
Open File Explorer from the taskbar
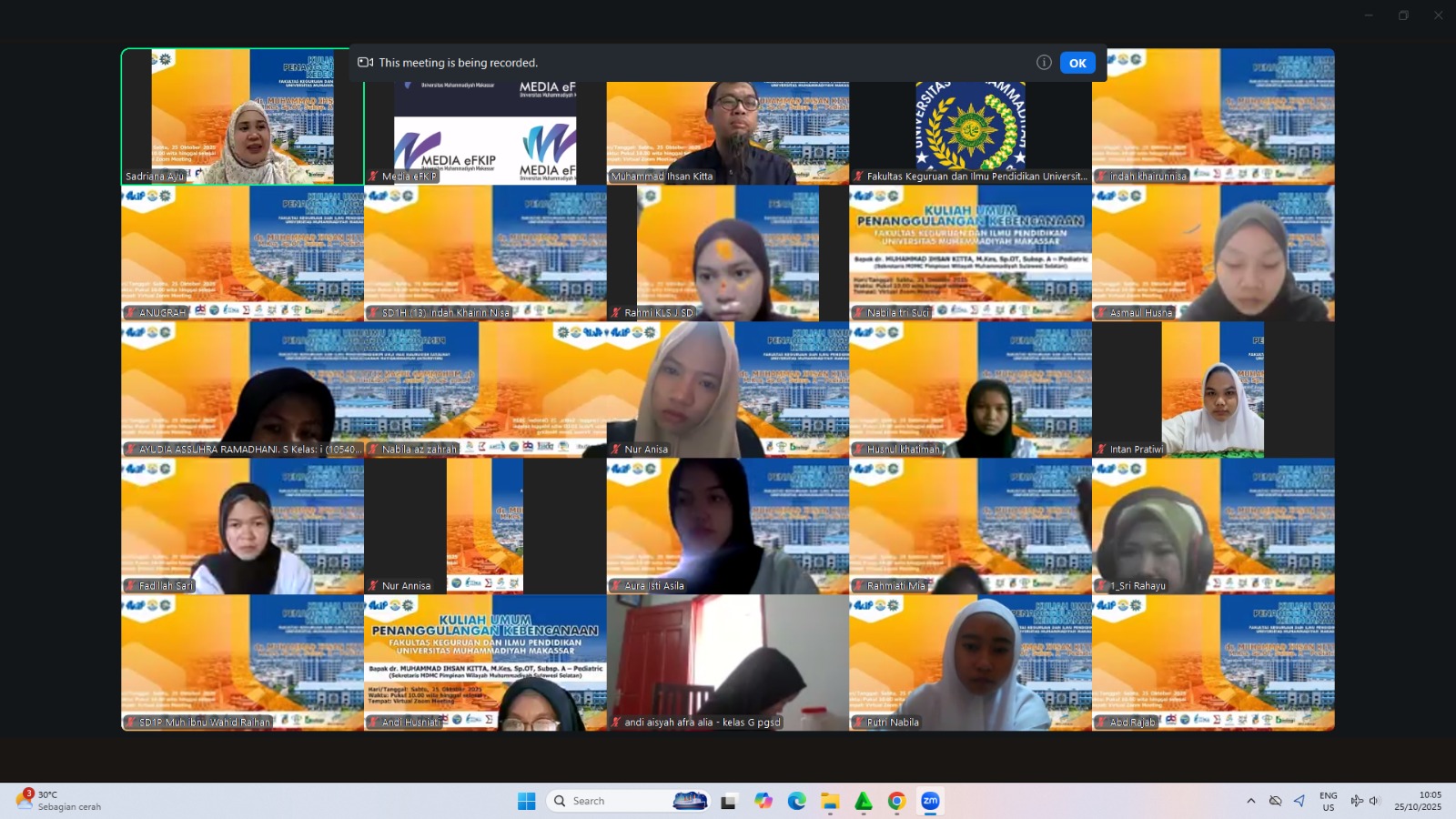point(830,801)
